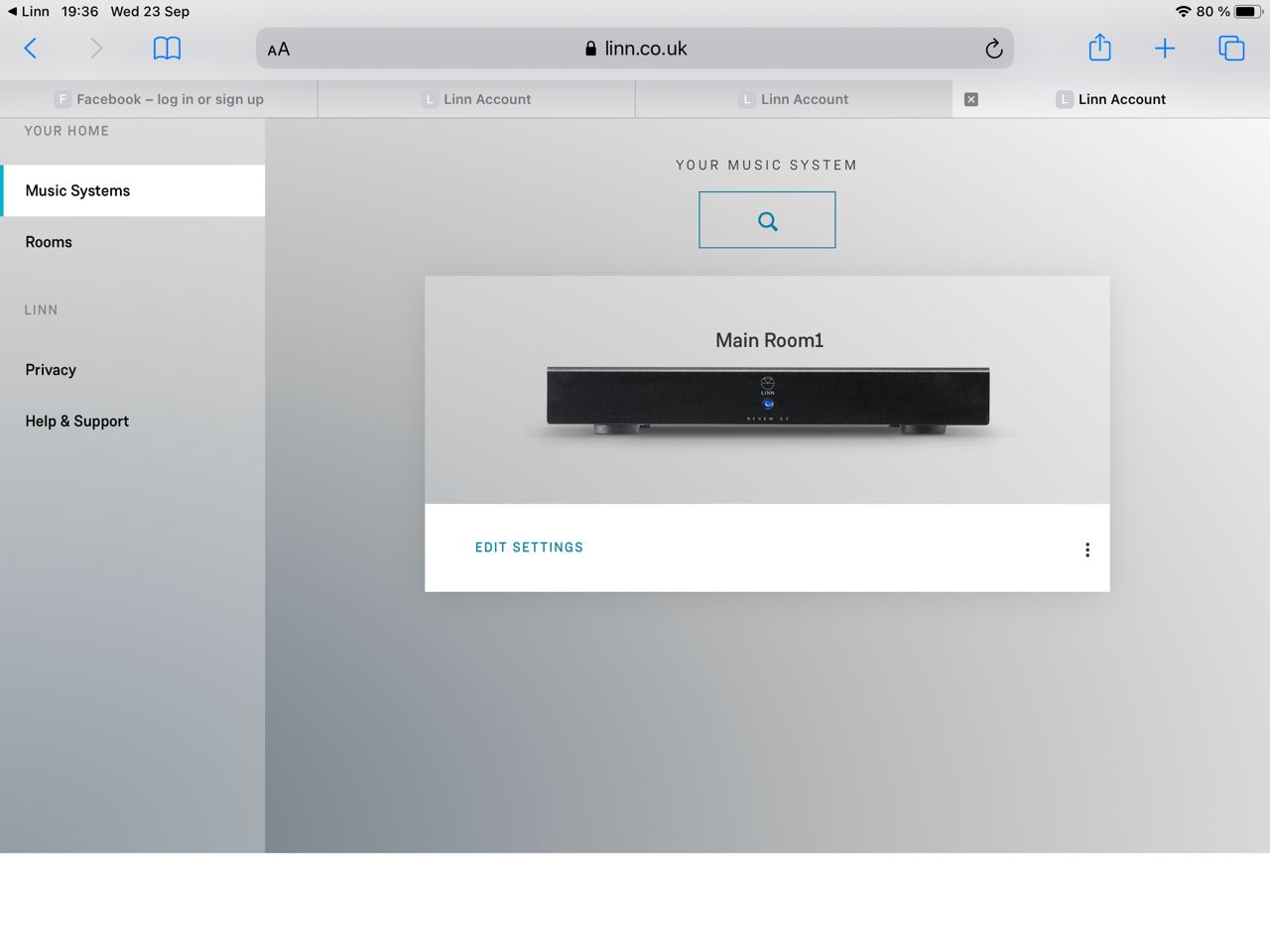Screen dimensions: 1270x952
Task: Tap the AA reader text-size control
Action: pos(279,50)
